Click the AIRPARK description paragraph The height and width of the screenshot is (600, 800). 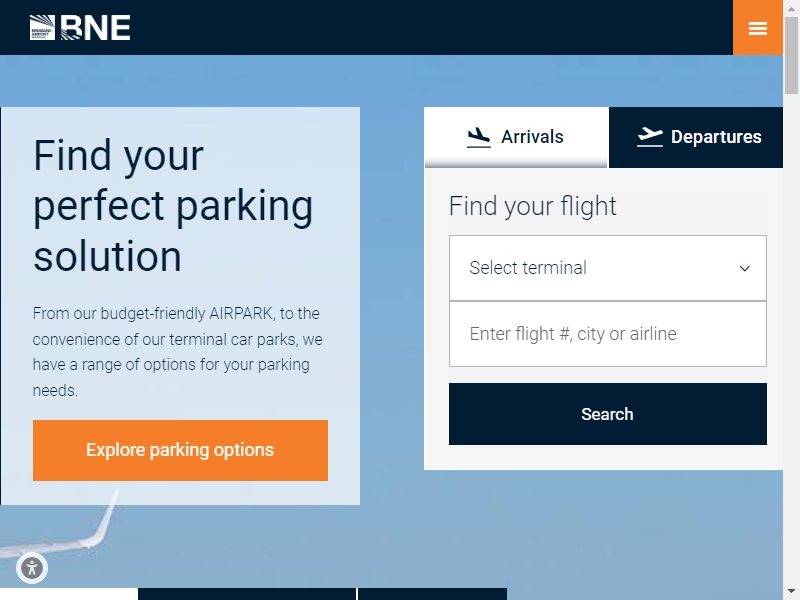pos(178,352)
